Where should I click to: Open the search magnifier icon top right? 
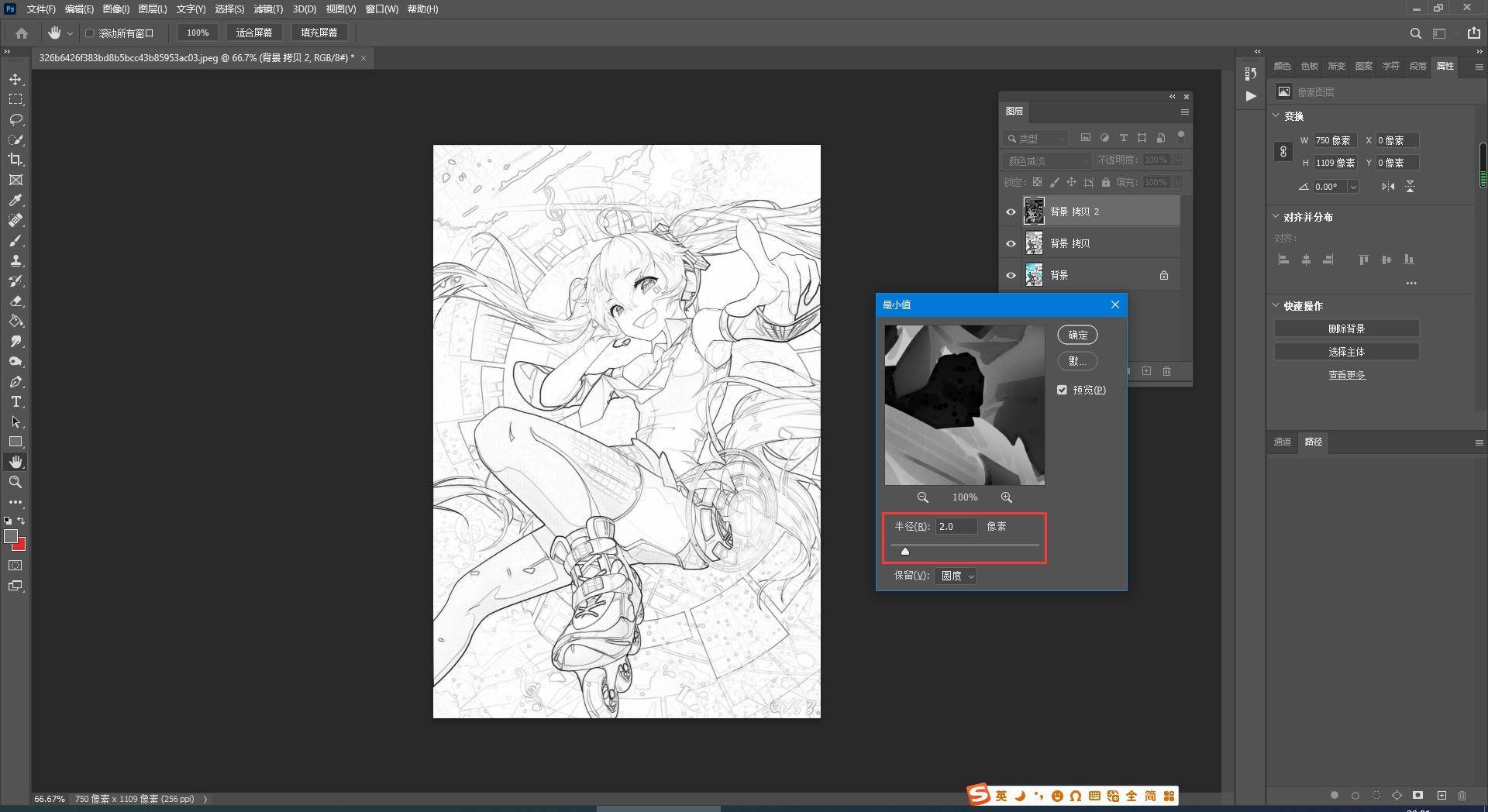point(1415,33)
